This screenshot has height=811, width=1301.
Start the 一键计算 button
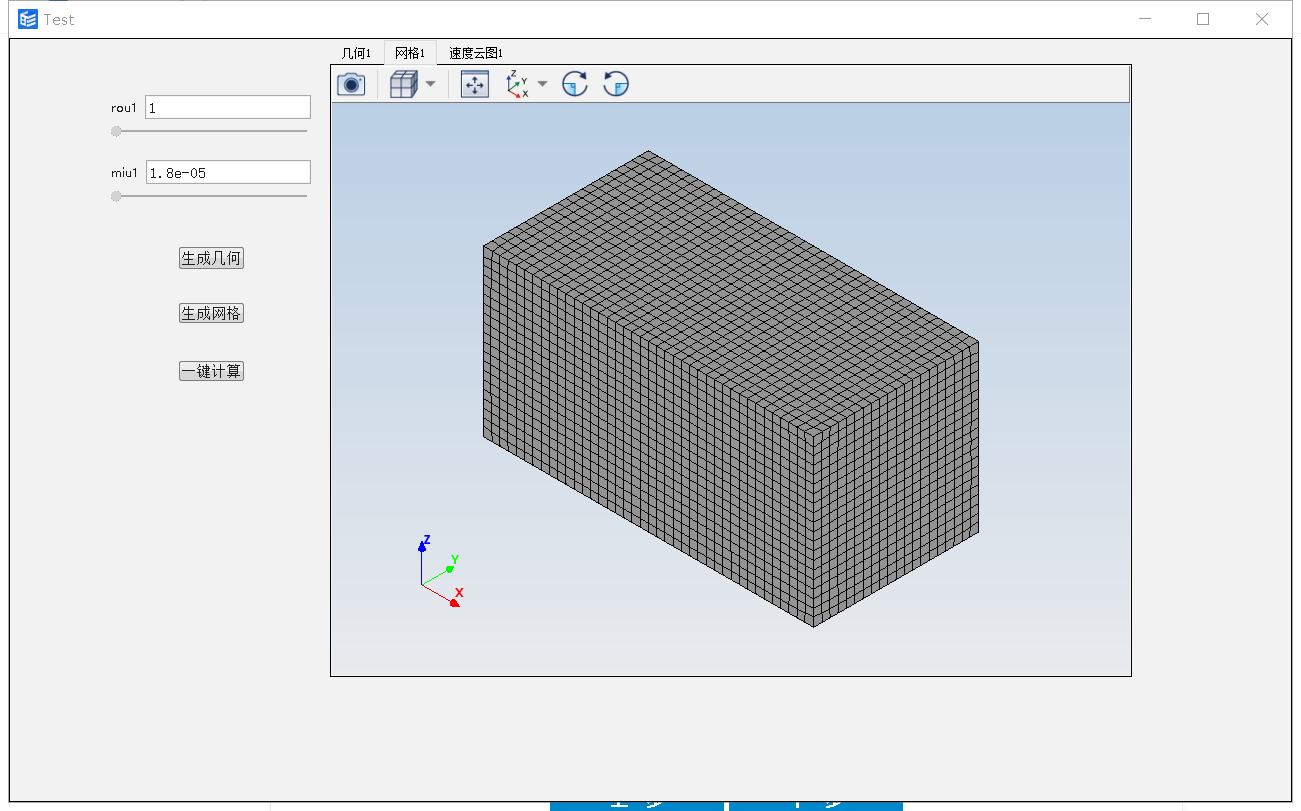tap(211, 371)
